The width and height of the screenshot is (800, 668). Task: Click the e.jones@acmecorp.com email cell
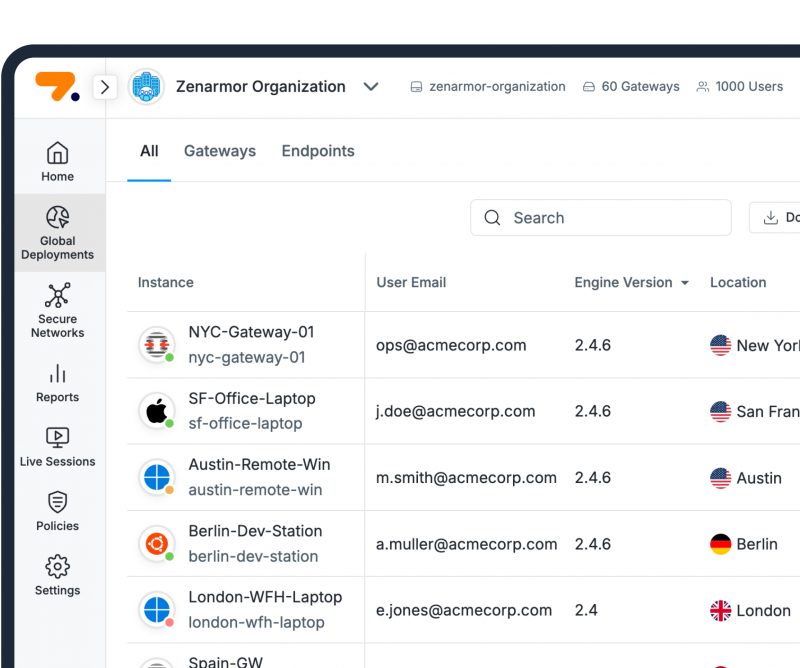point(464,610)
